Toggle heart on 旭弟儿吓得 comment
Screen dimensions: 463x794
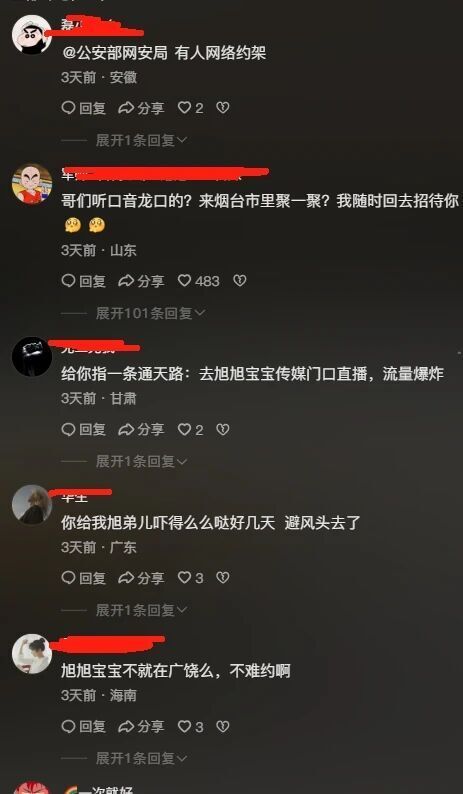coord(191,578)
